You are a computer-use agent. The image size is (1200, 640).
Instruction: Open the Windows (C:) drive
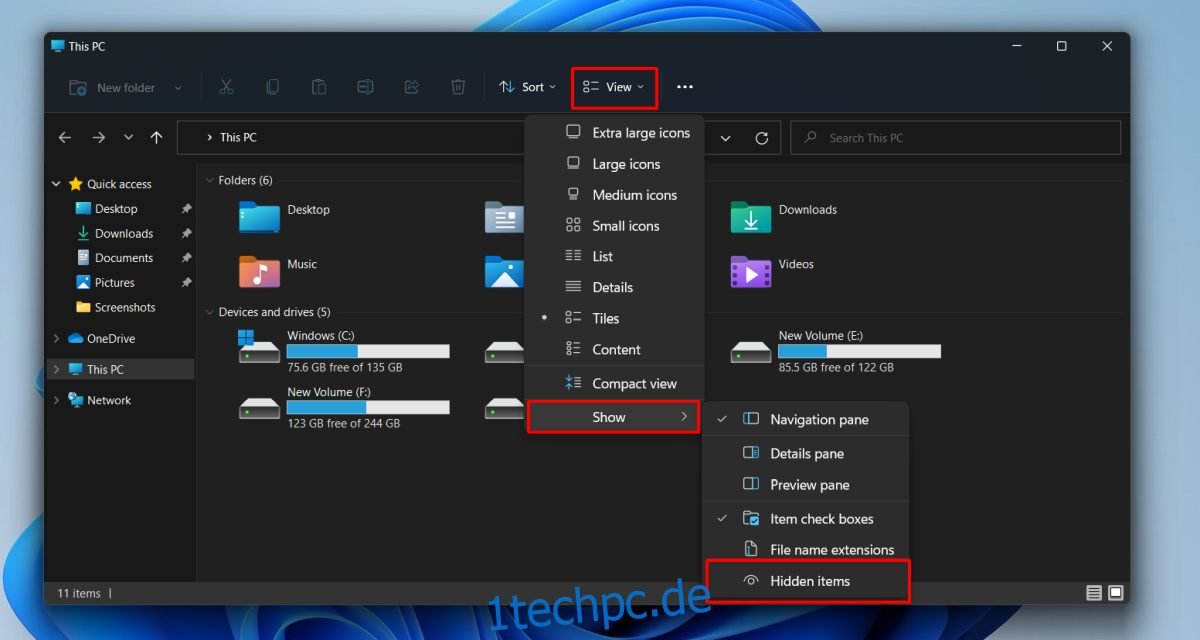[344, 351]
